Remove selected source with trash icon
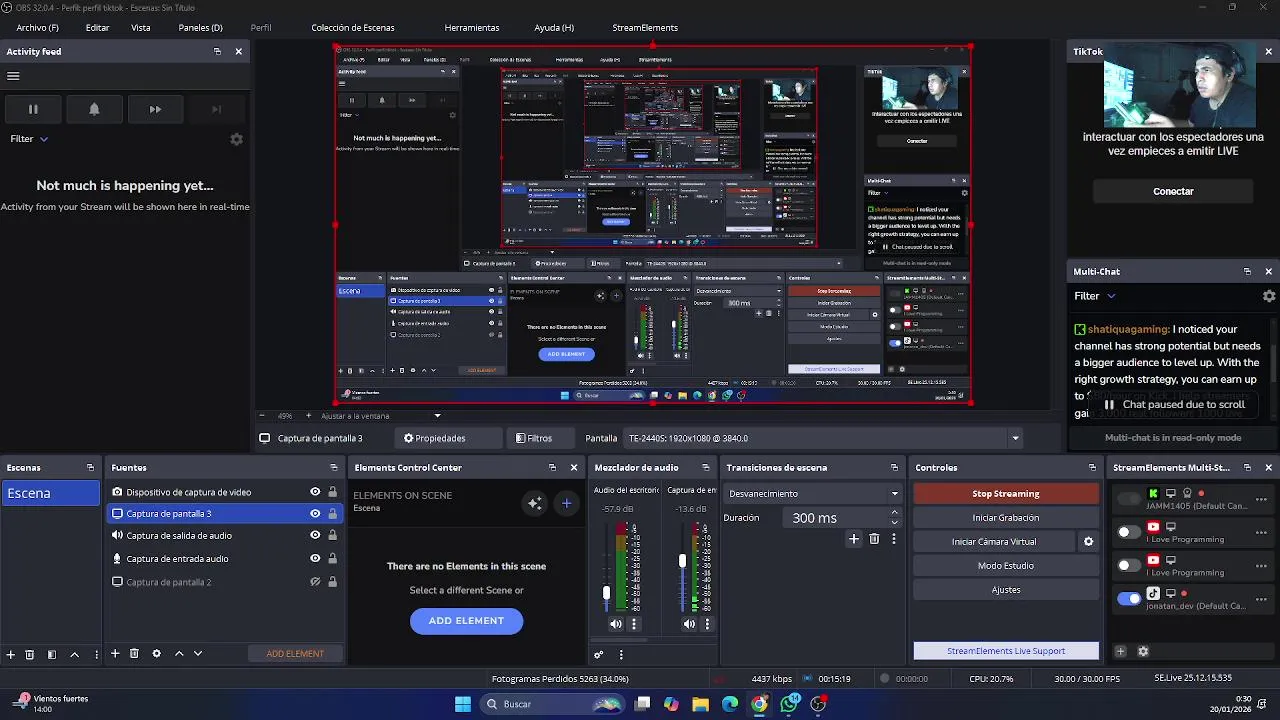Viewport: 1280px width, 720px height. click(x=134, y=654)
